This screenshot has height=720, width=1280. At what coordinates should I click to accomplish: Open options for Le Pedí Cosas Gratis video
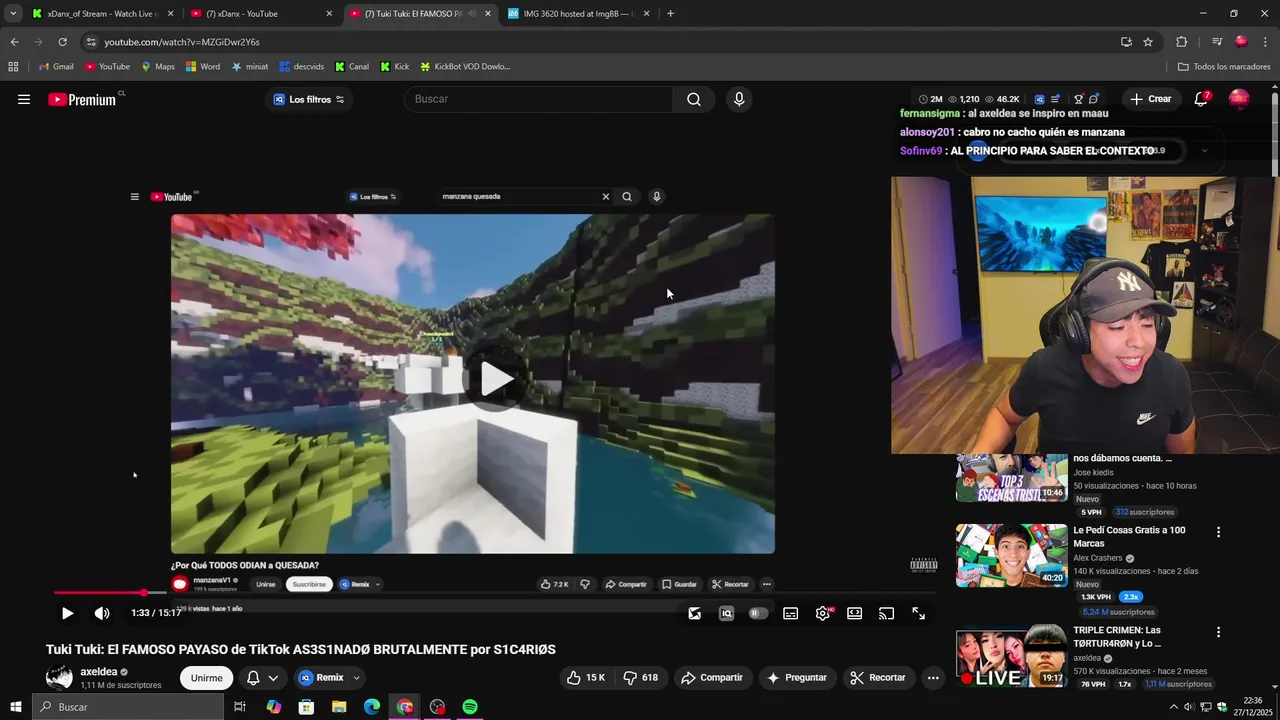click(x=1218, y=532)
